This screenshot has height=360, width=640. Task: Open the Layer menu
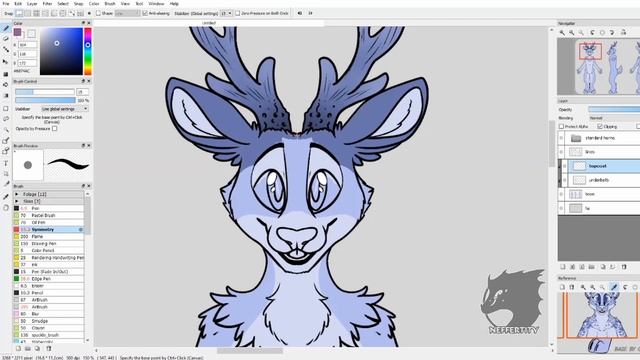32,4
